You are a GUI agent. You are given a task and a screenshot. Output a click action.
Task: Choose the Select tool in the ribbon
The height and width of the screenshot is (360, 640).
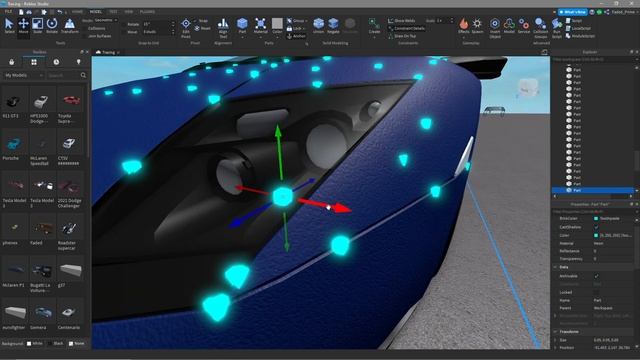tap(9, 26)
